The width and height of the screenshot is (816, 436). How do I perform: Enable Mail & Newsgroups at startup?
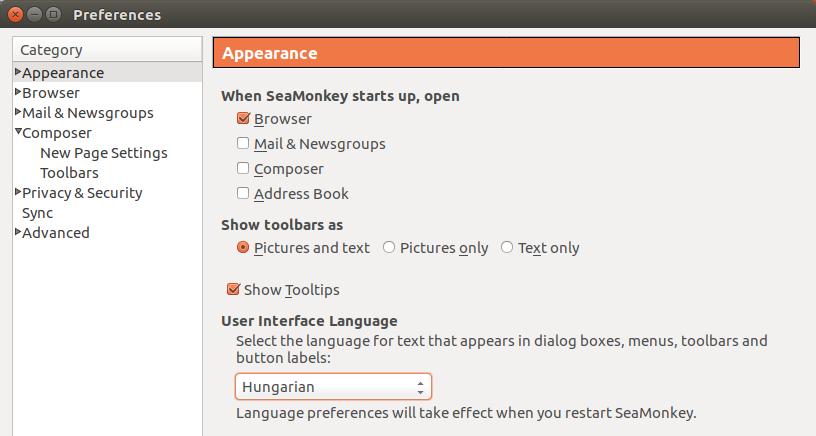[243, 143]
